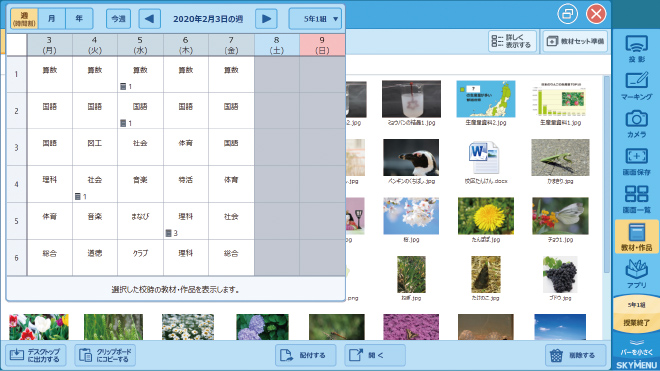Select the かまきり.jpg mantis thumbnail
Viewport: 660px width, 371px height.
click(x=560, y=157)
